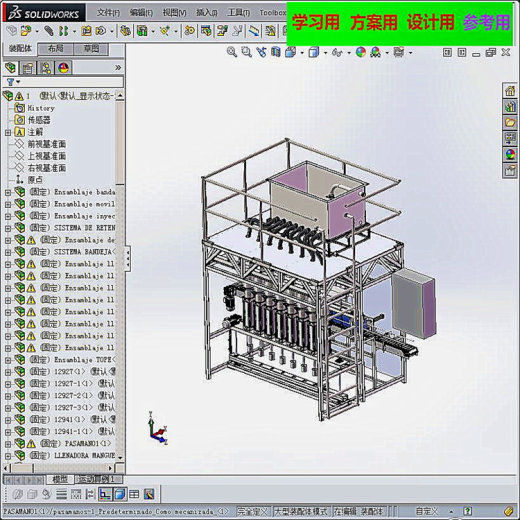Switch to the 草图 sketch tab

tap(91, 49)
